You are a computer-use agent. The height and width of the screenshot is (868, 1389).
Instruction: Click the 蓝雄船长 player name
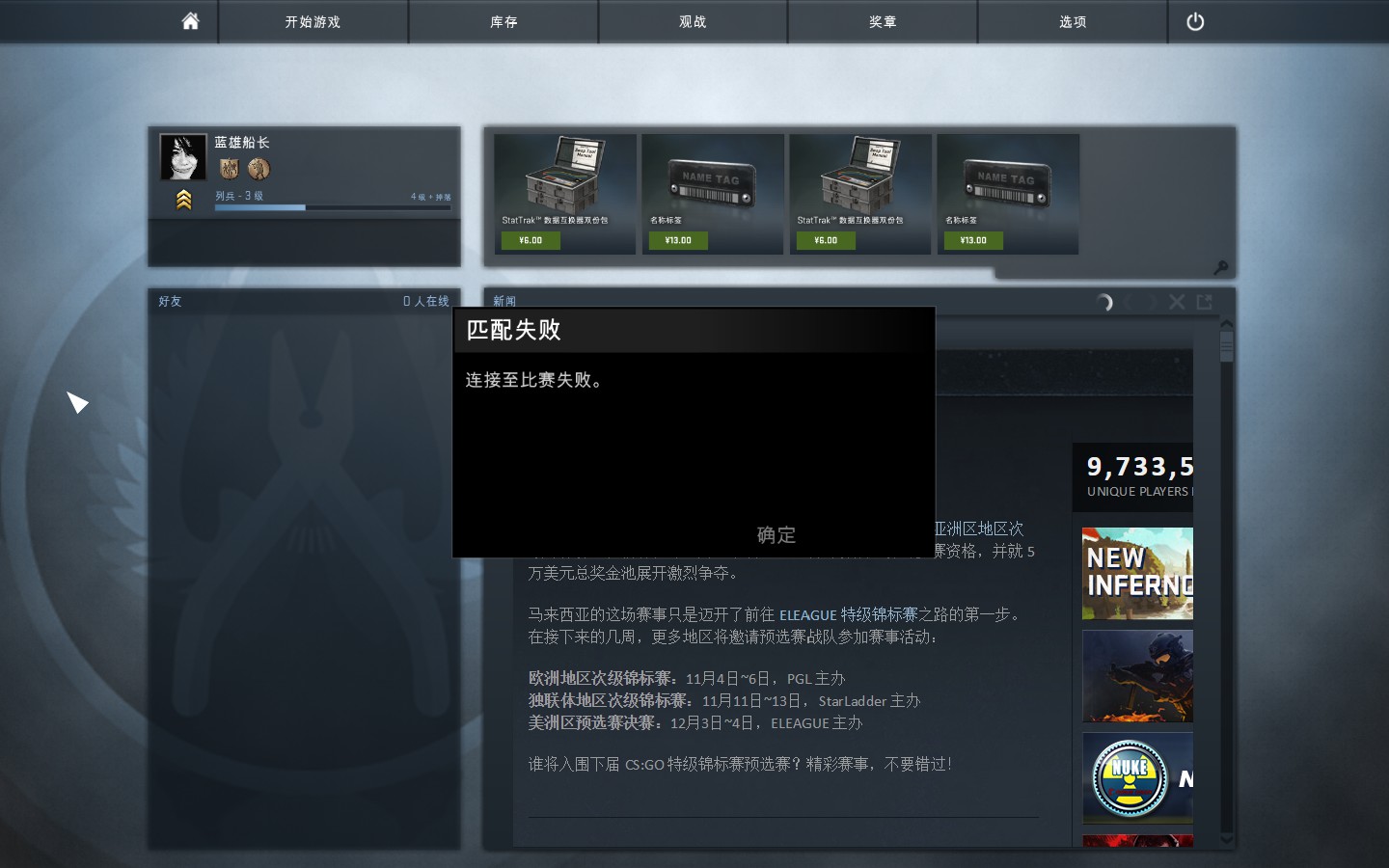[x=242, y=143]
